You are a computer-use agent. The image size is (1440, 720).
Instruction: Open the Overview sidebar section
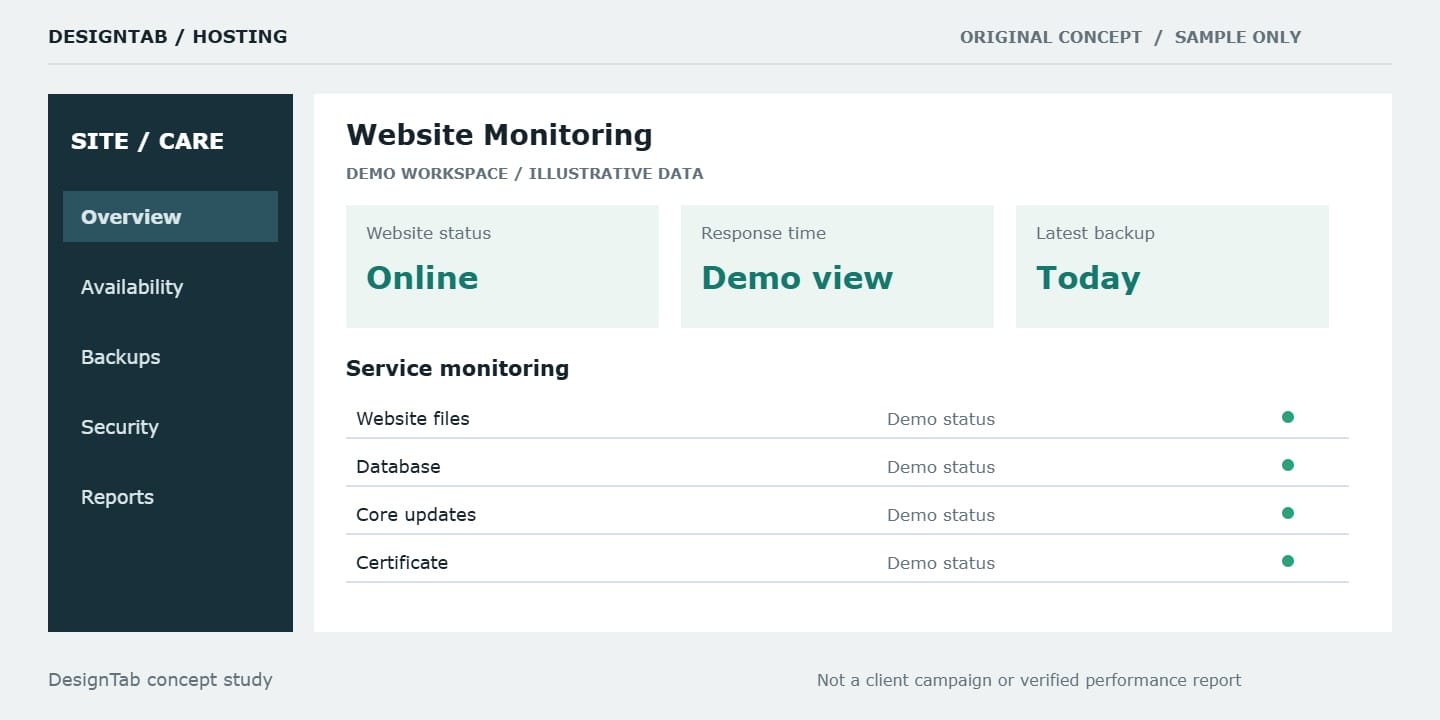tap(170, 217)
